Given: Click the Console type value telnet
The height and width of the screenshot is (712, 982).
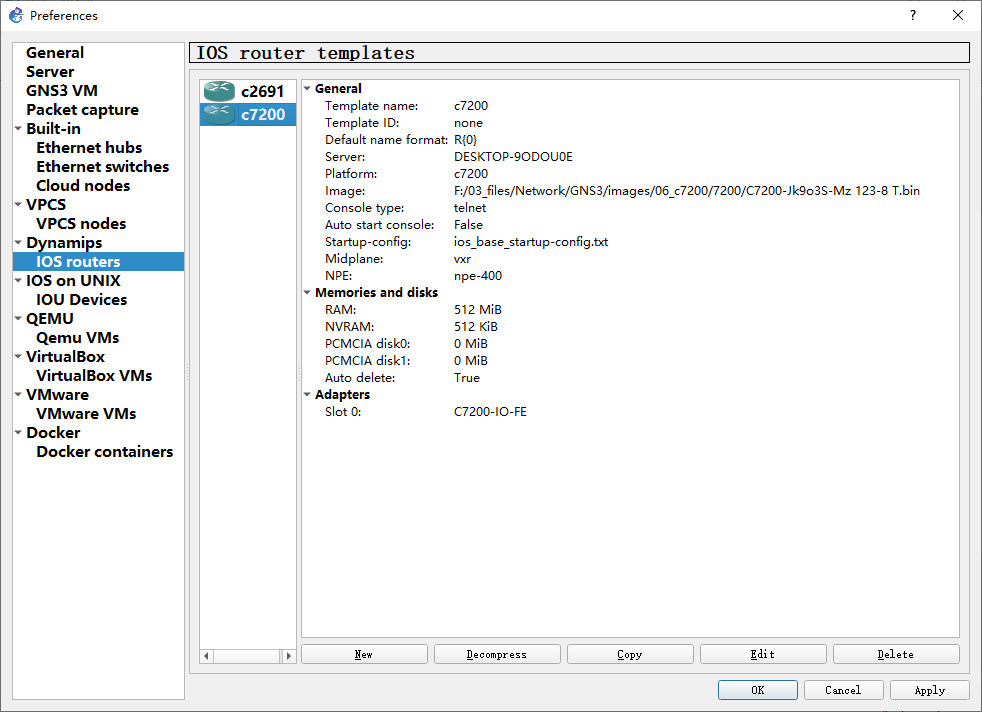Looking at the screenshot, I should [470, 207].
